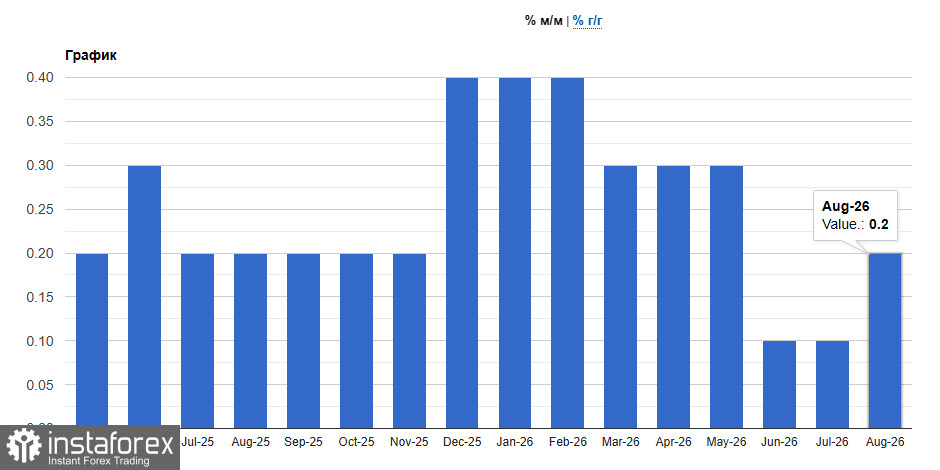This screenshot has width=940, height=470.
Task: Click the Aug-25 bar
Action: pyautogui.click(x=251, y=341)
